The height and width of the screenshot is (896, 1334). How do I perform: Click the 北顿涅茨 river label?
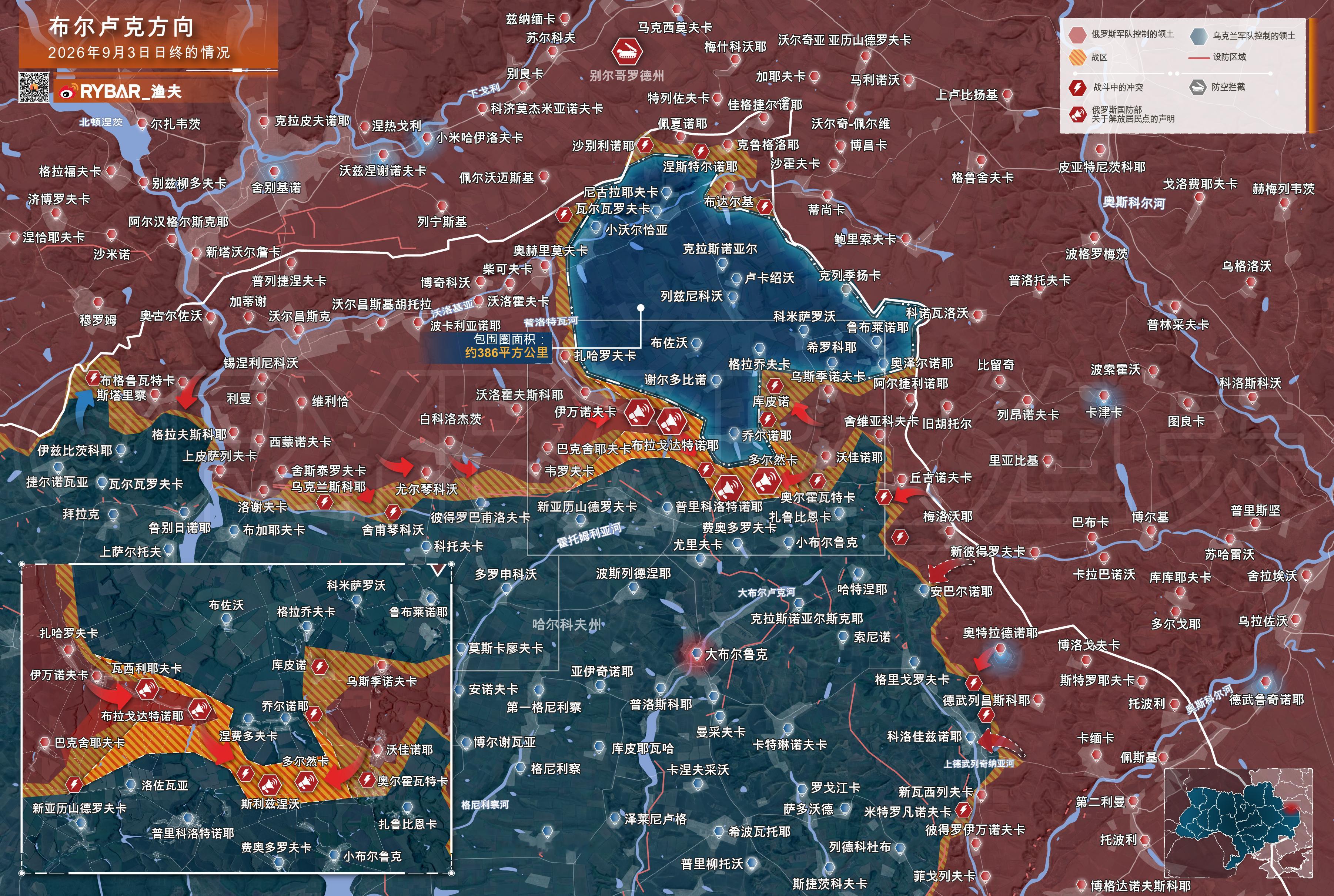[101, 122]
